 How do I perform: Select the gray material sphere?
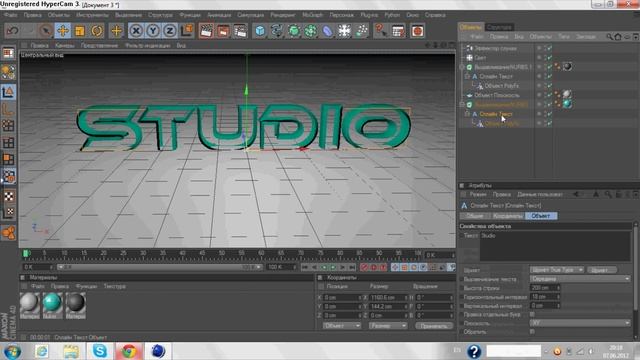[29, 302]
